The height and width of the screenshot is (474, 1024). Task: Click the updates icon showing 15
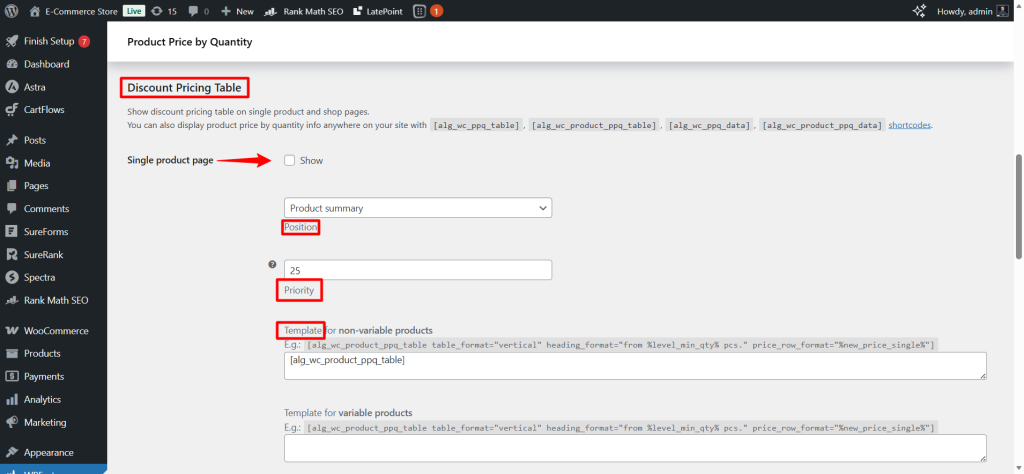(x=157, y=11)
